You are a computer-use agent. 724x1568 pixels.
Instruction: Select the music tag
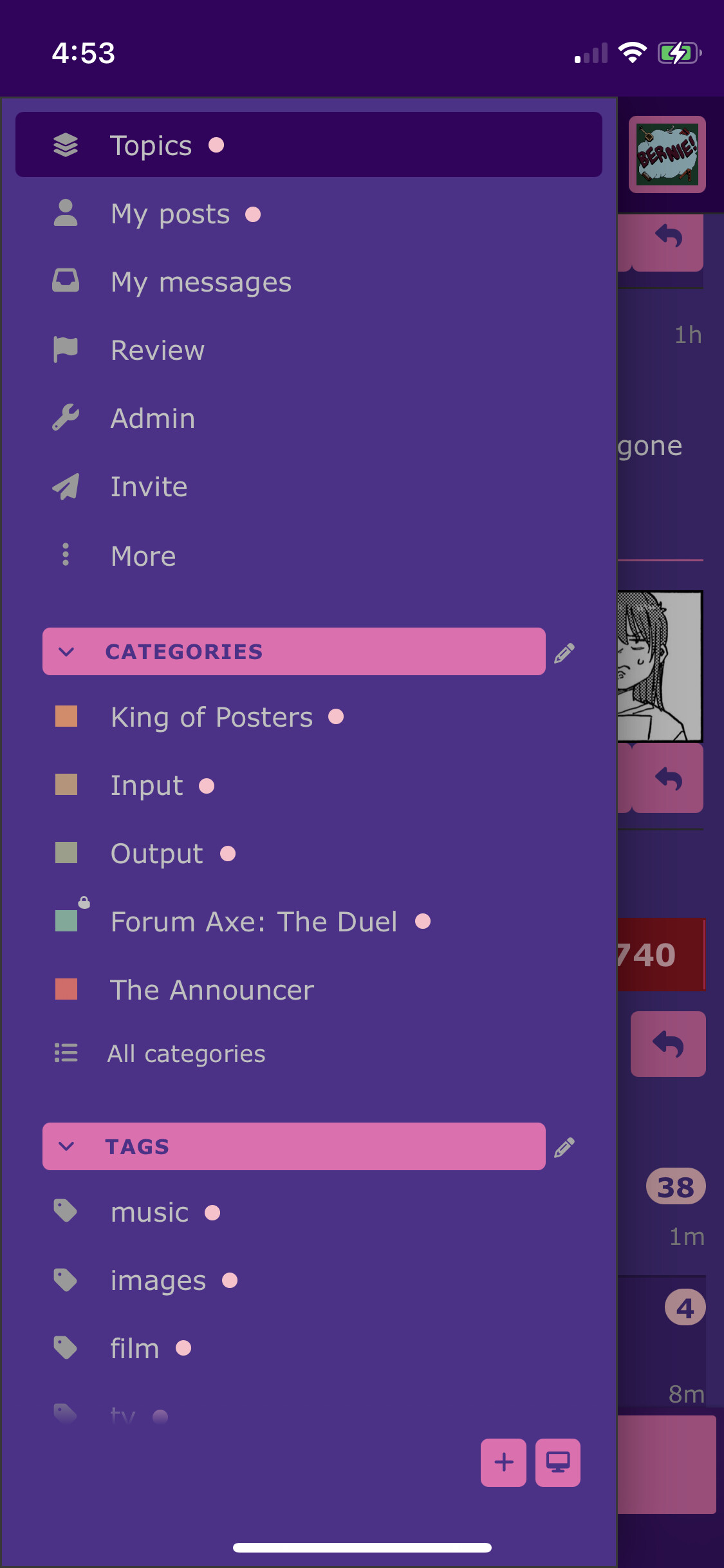coord(149,1213)
